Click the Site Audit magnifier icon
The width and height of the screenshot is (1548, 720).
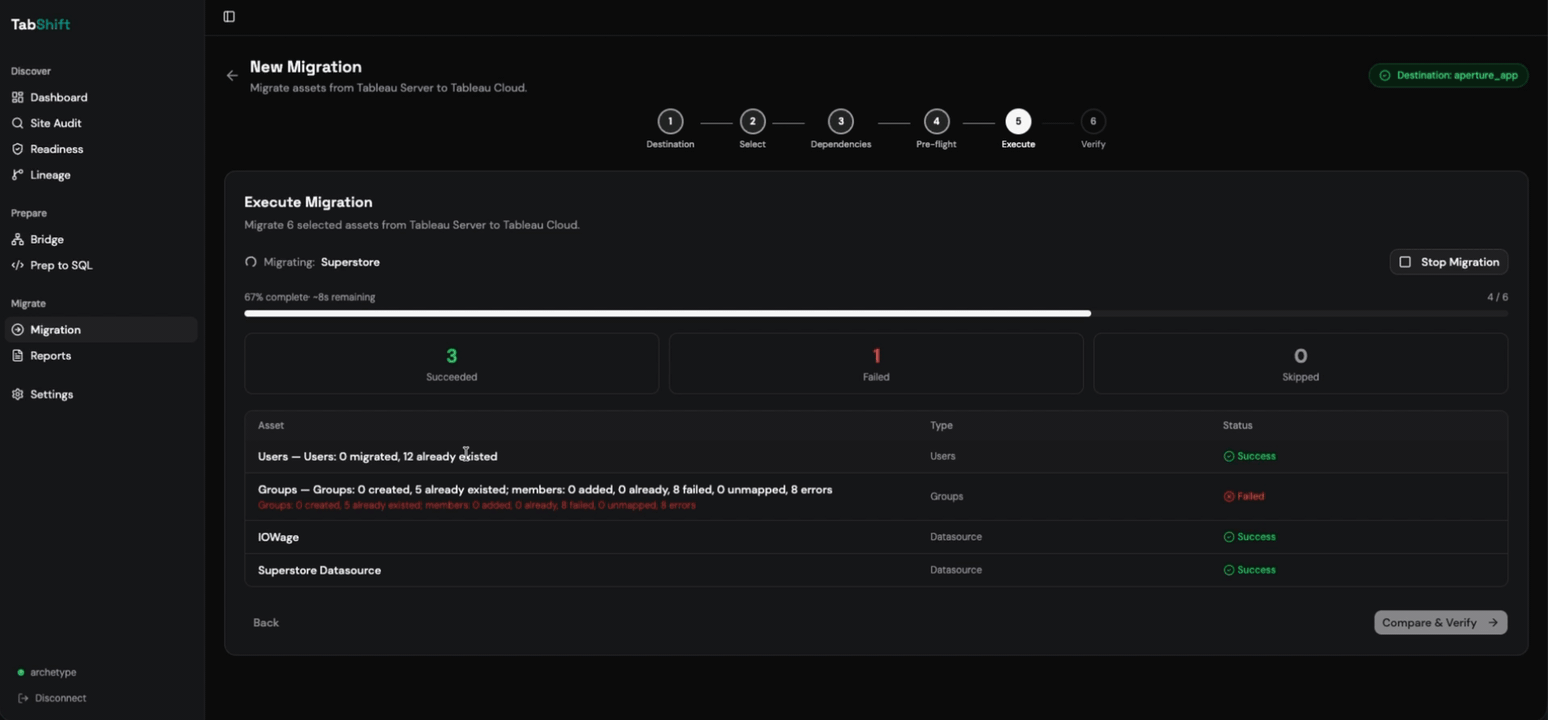point(17,123)
